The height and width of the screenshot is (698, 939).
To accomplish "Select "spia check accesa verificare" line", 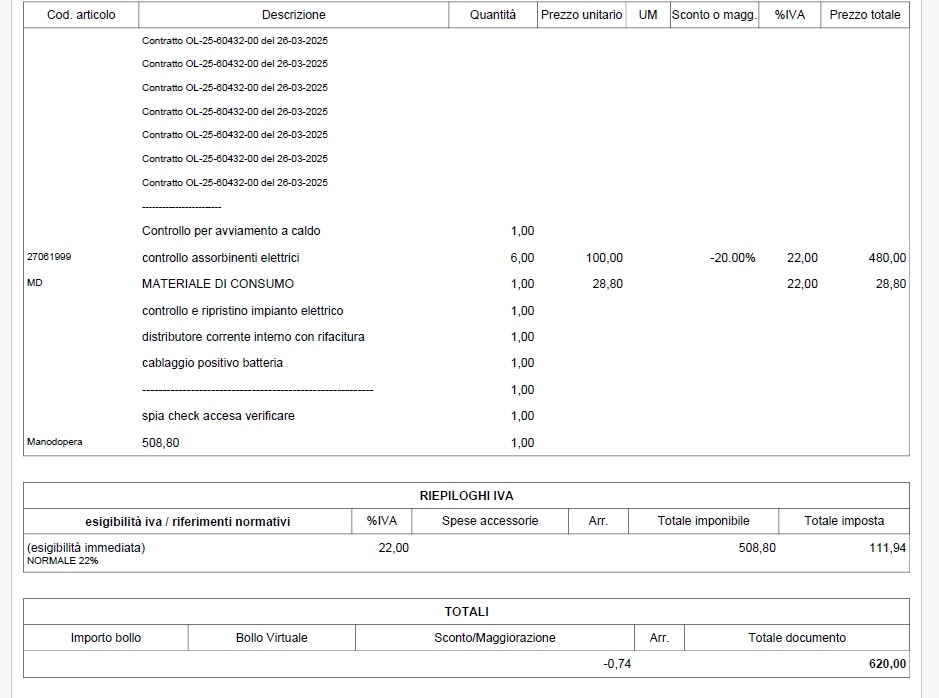I will [x=218, y=416].
